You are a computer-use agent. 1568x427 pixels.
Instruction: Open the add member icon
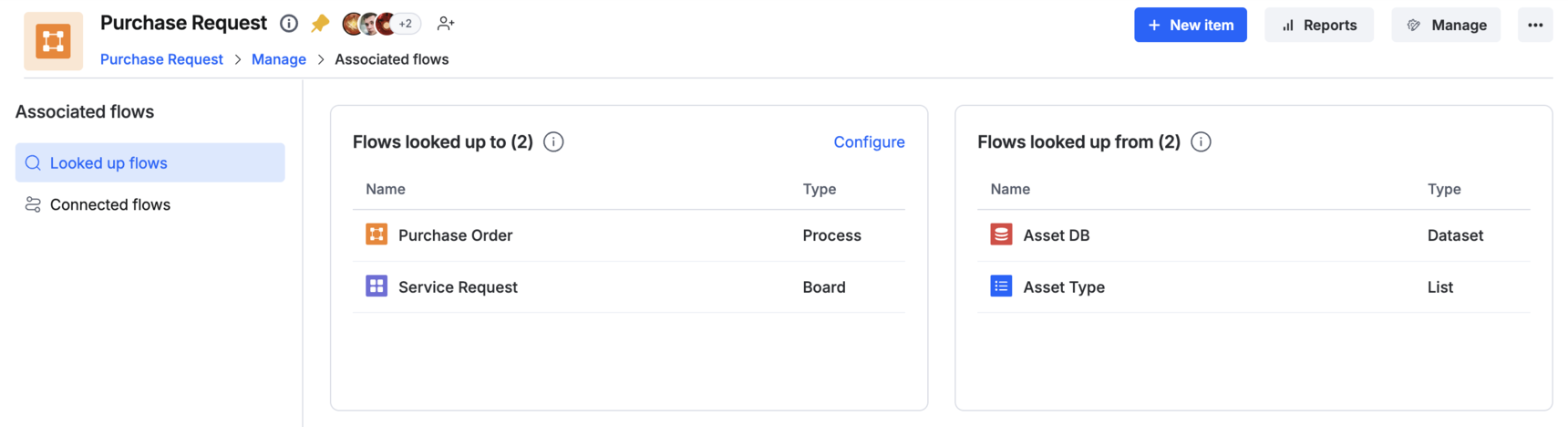coord(446,24)
